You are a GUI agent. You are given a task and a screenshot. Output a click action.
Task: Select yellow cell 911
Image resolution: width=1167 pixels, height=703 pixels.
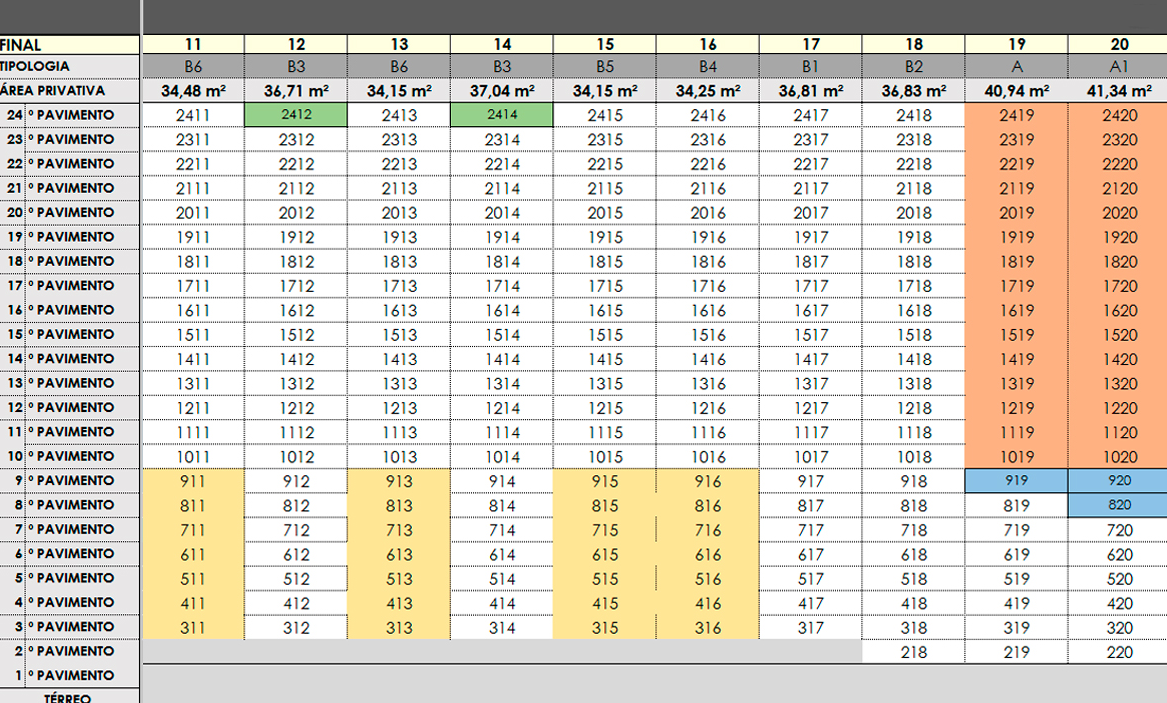[193, 481]
